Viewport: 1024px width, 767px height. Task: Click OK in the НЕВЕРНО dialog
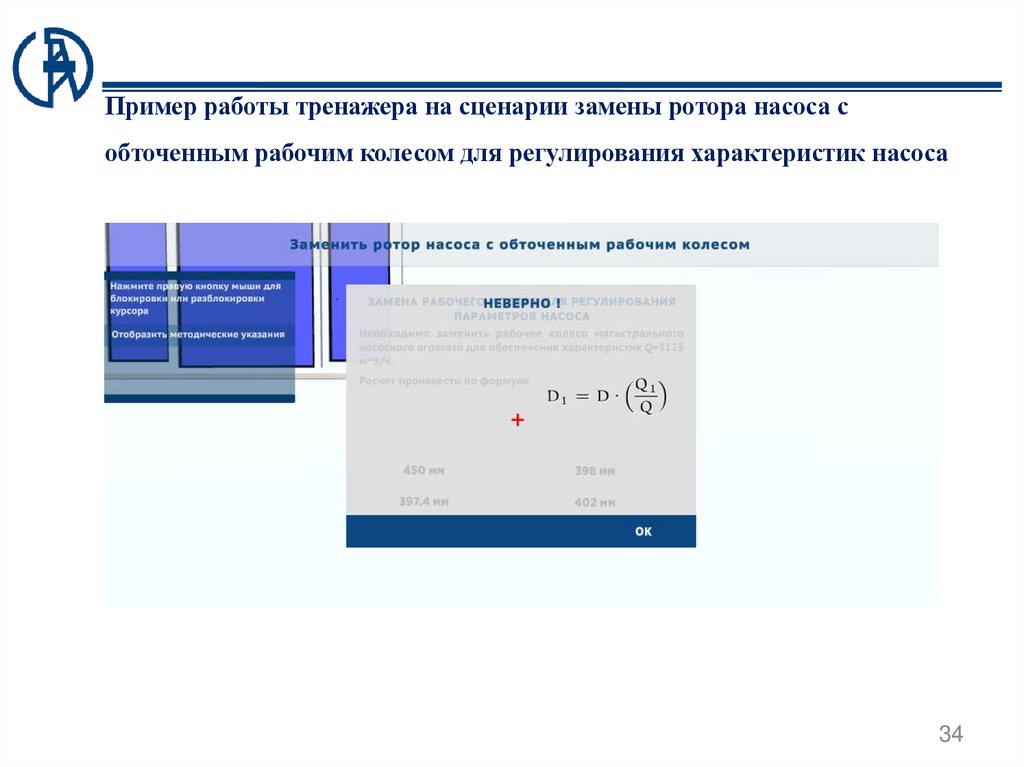(643, 531)
